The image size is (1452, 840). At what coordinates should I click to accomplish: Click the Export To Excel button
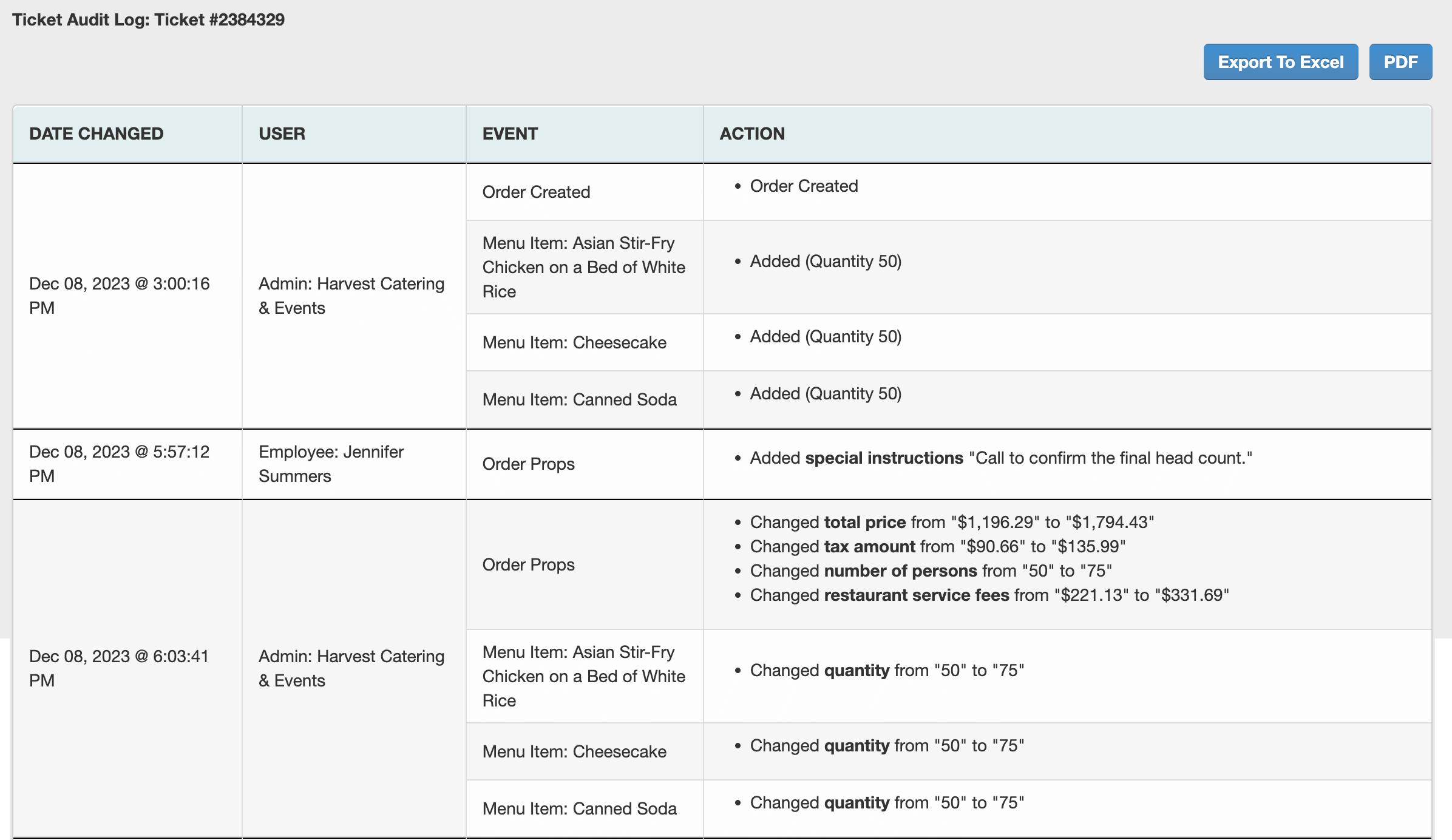[1280, 62]
